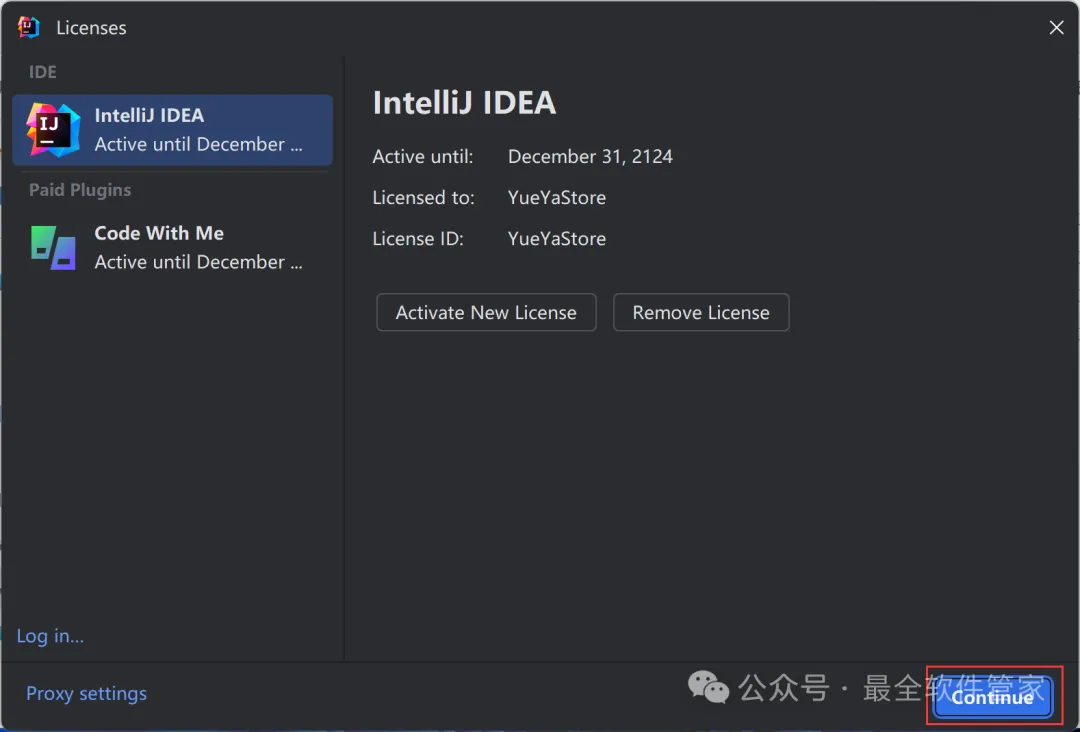Click the JetBrains icon in title bar
The height and width of the screenshot is (732, 1080).
28,28
